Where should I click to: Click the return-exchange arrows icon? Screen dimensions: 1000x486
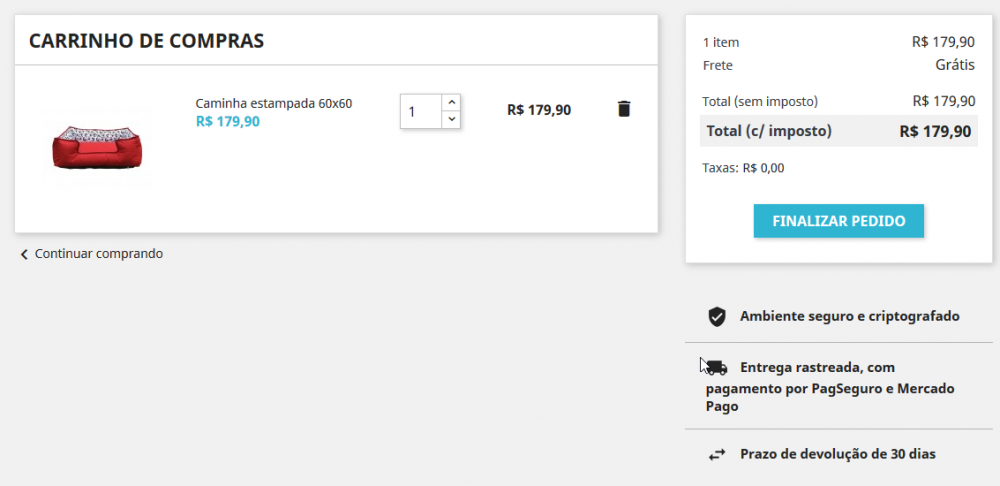click(717, 455)
